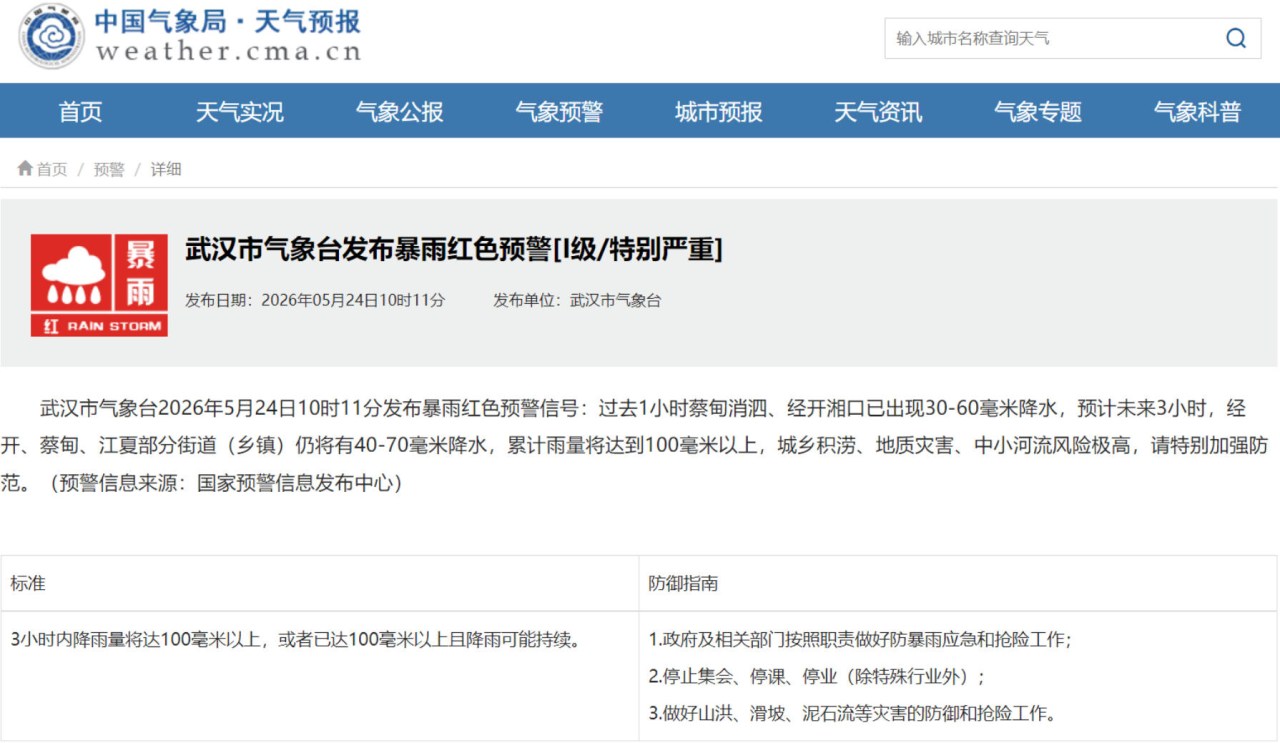1280x743 pixels.
Task: Click the 发布单位：武汉市气象台 text
Action: point(577,300)
